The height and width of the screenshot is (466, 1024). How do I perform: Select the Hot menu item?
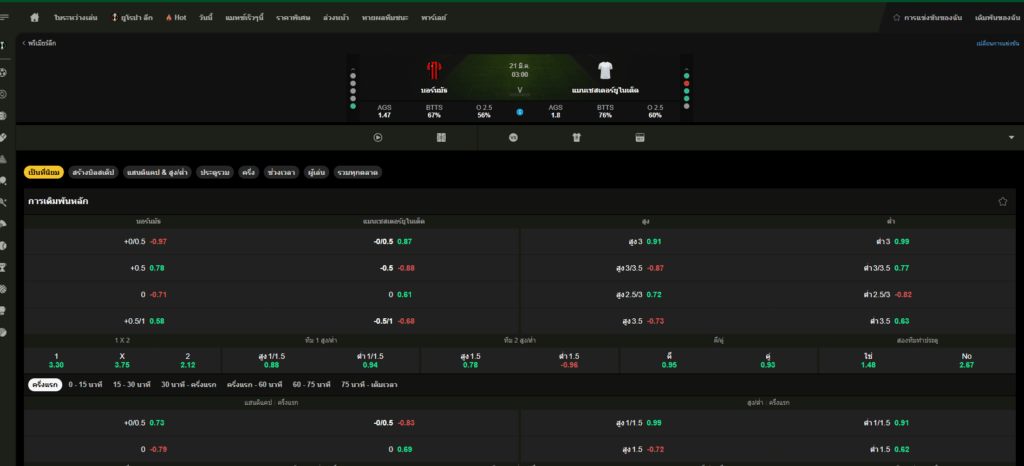[x=176, y=18]
